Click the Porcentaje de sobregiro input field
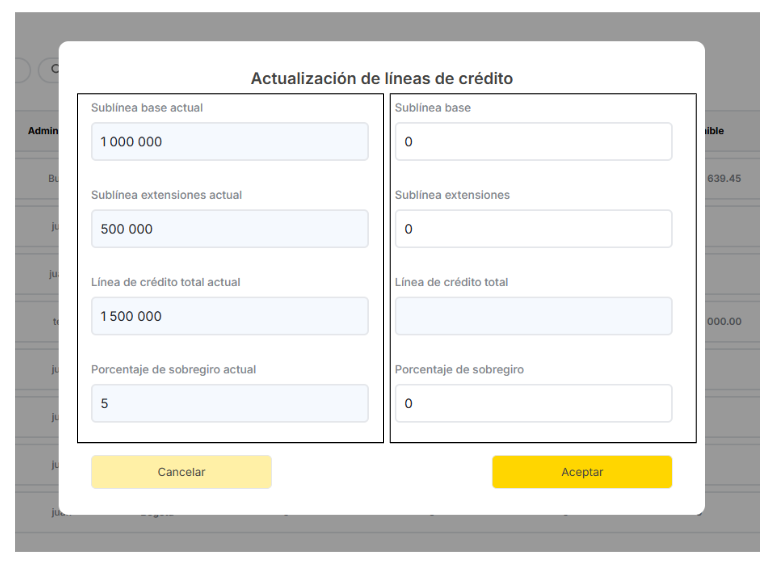 point(533,404)
